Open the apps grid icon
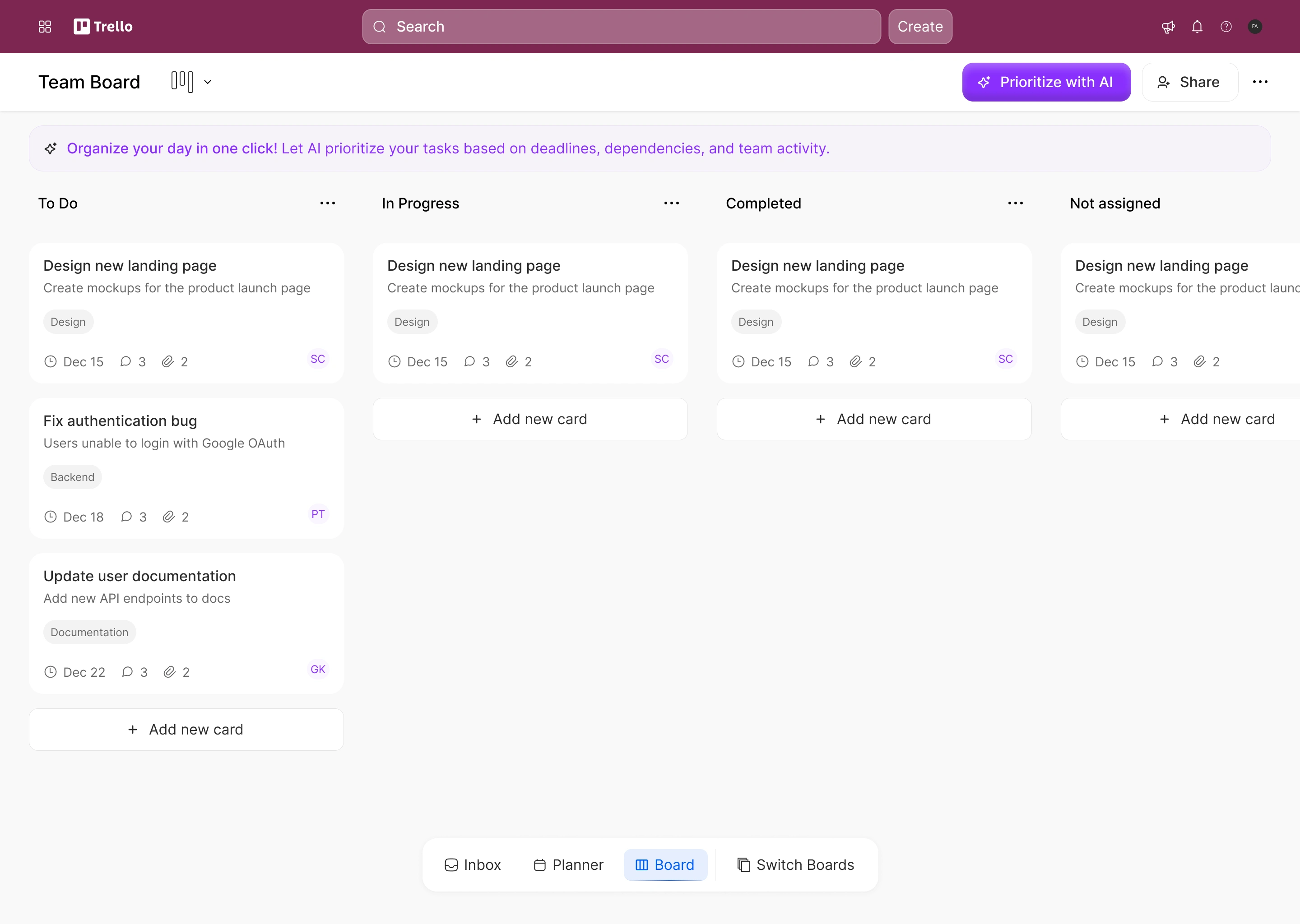The image size is (1300, 924). 45,27
